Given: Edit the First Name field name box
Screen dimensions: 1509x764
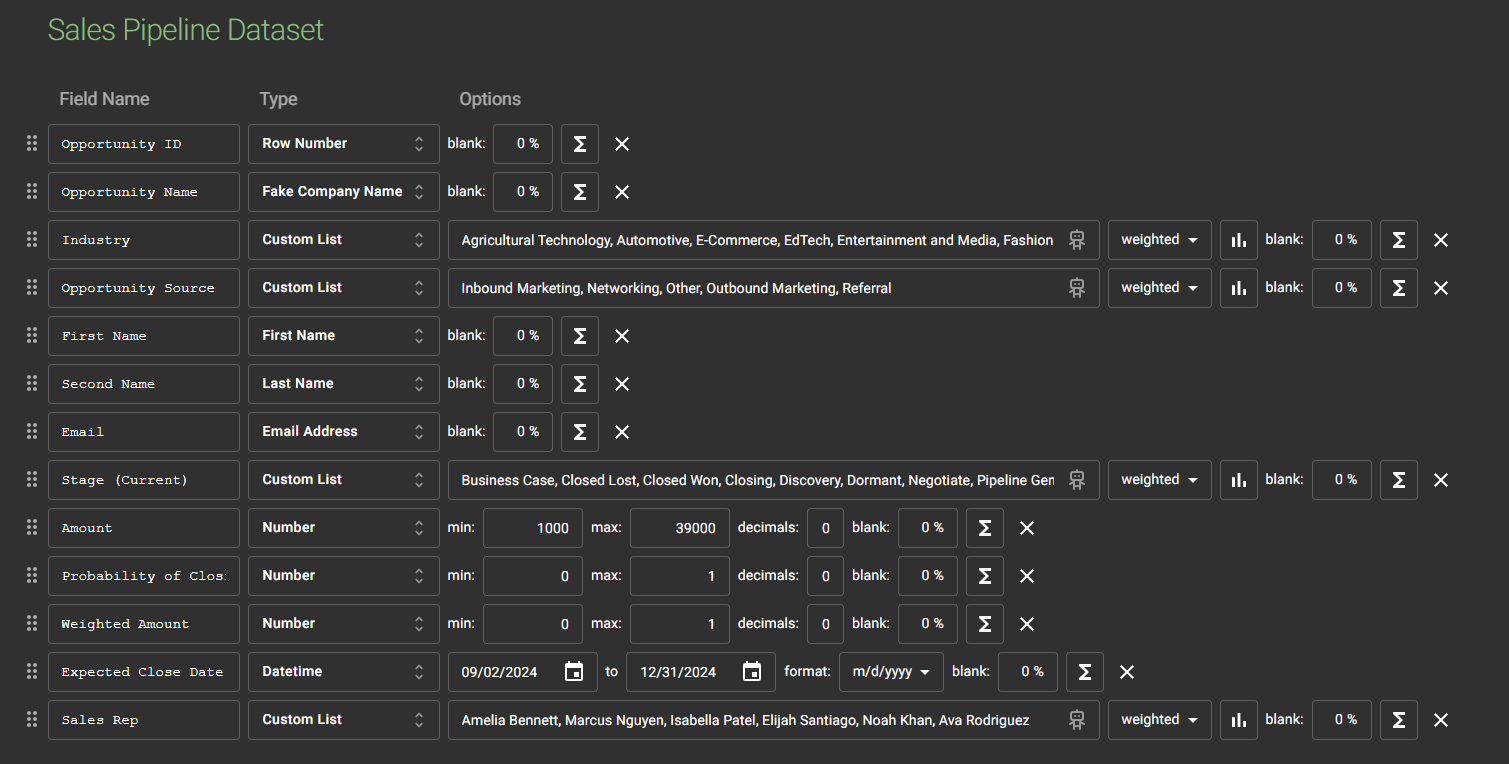Looking at the screenshot, I should 143,336.
